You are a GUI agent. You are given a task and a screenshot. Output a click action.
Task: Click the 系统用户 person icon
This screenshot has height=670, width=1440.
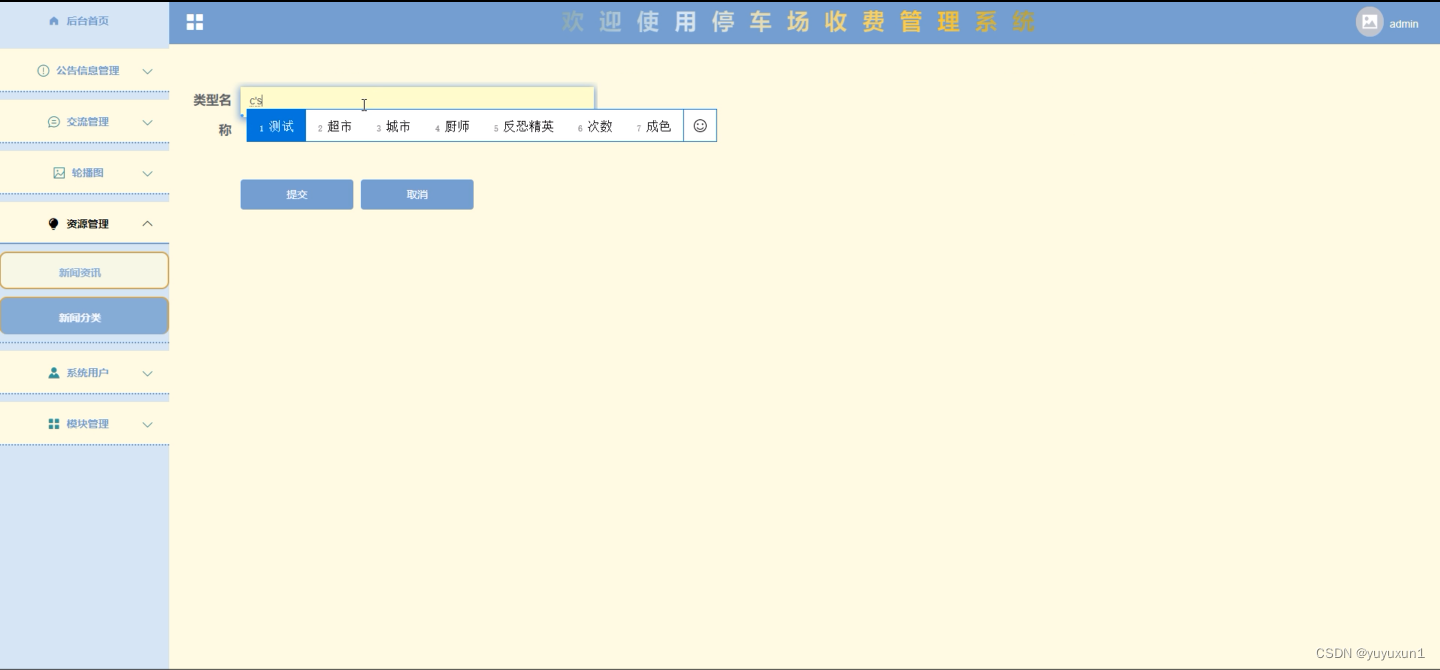pyautogui.click(x=54, y=373)
